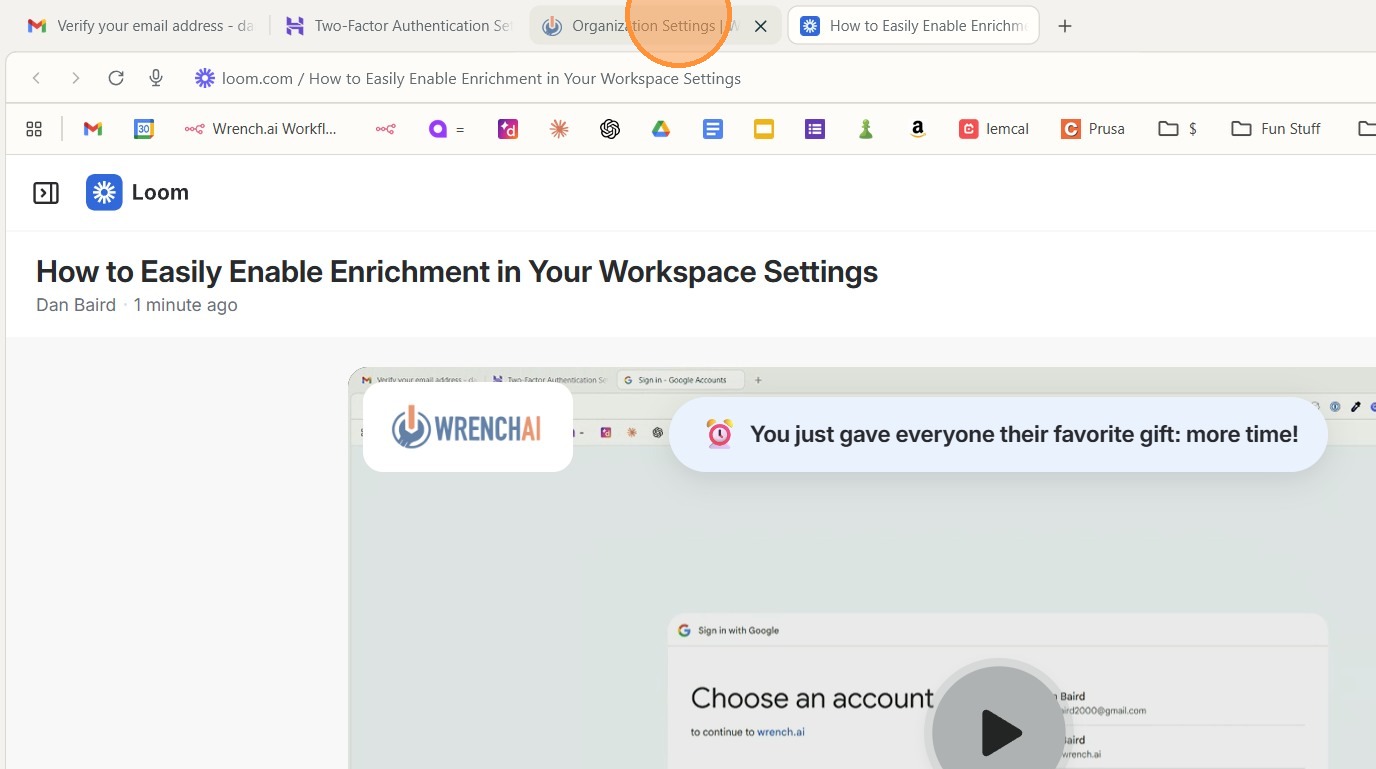Click the '1 minute ago' timestamp
The width and height of the screenshot is (1376, 769).
[x=185, y=305]
